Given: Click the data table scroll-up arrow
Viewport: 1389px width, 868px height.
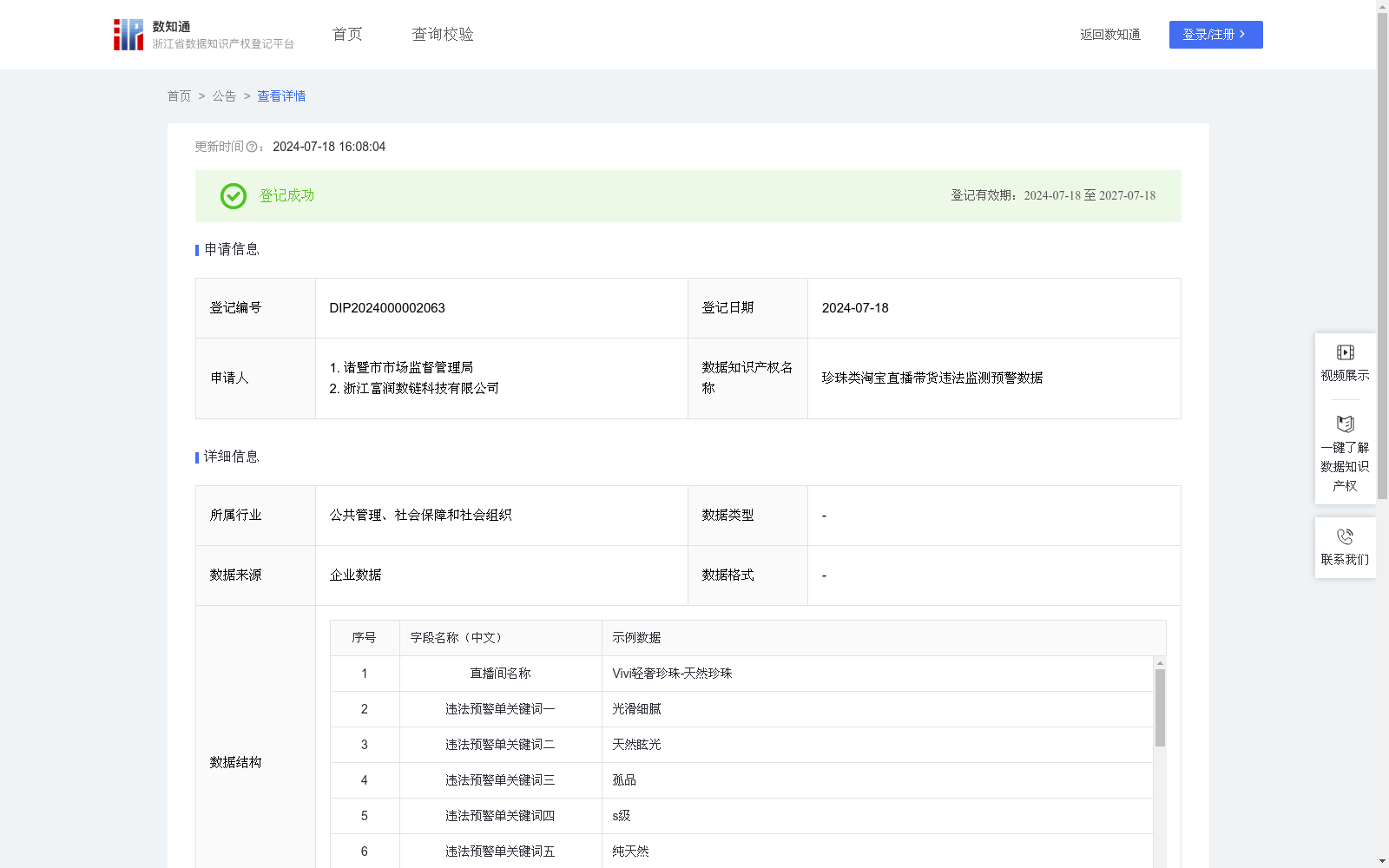Looking at the screenshot, I should 1160,663.
